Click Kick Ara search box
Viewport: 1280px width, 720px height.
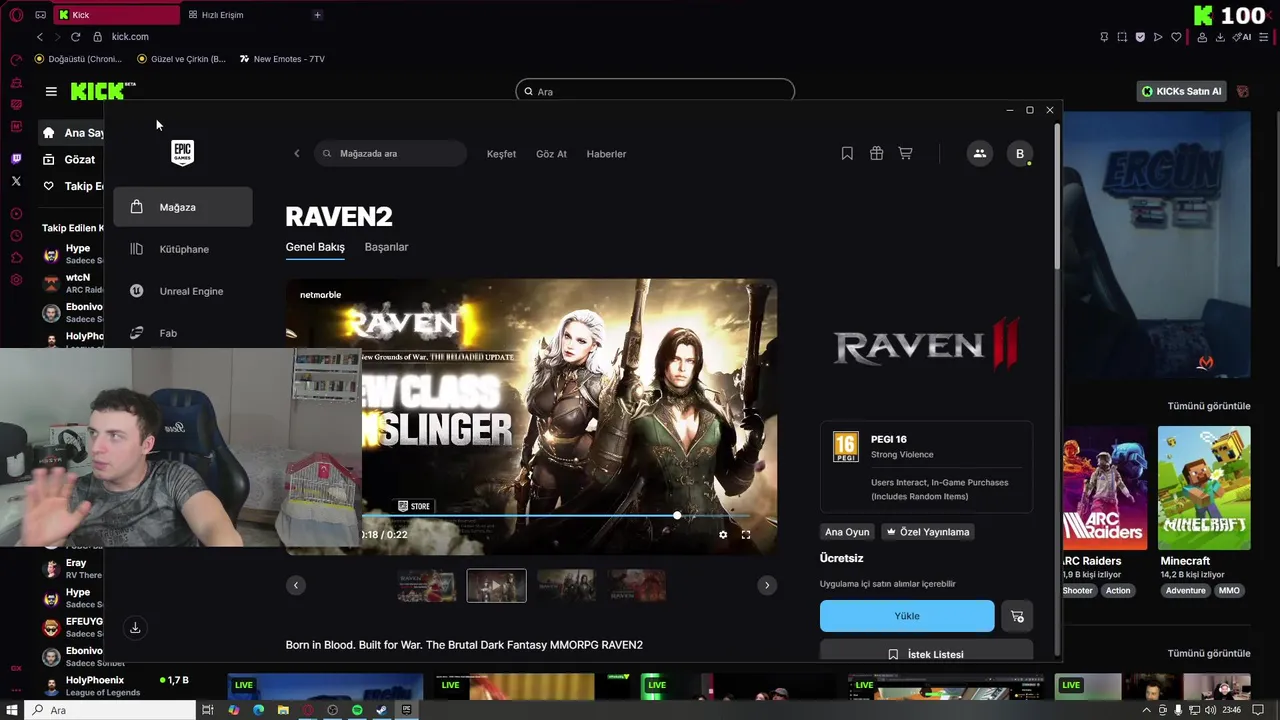point(655,91)
